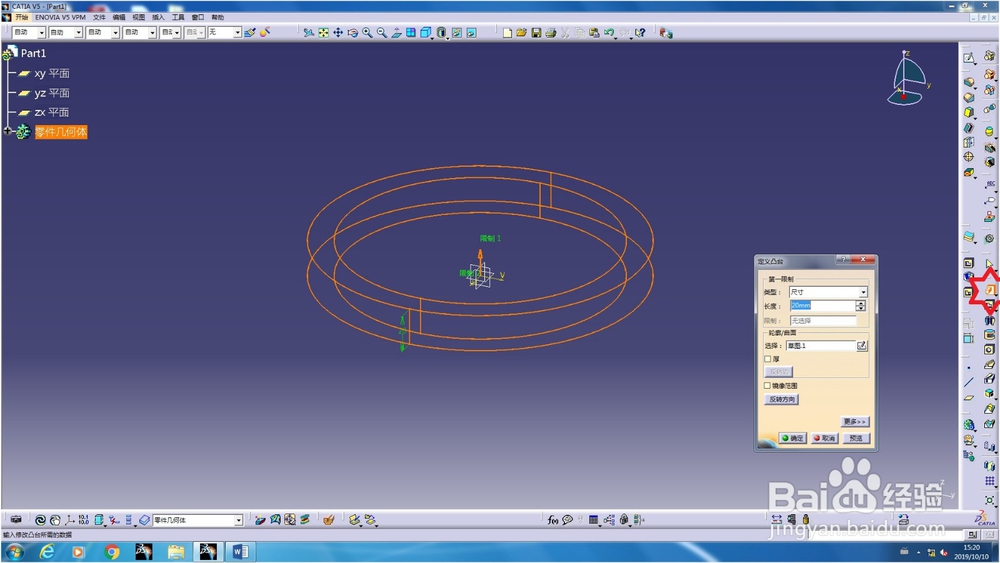The width and height of the screenshot is (1000, 563).
Task: Click the Zoom Out magnifier icon
Action: point(382,33)
